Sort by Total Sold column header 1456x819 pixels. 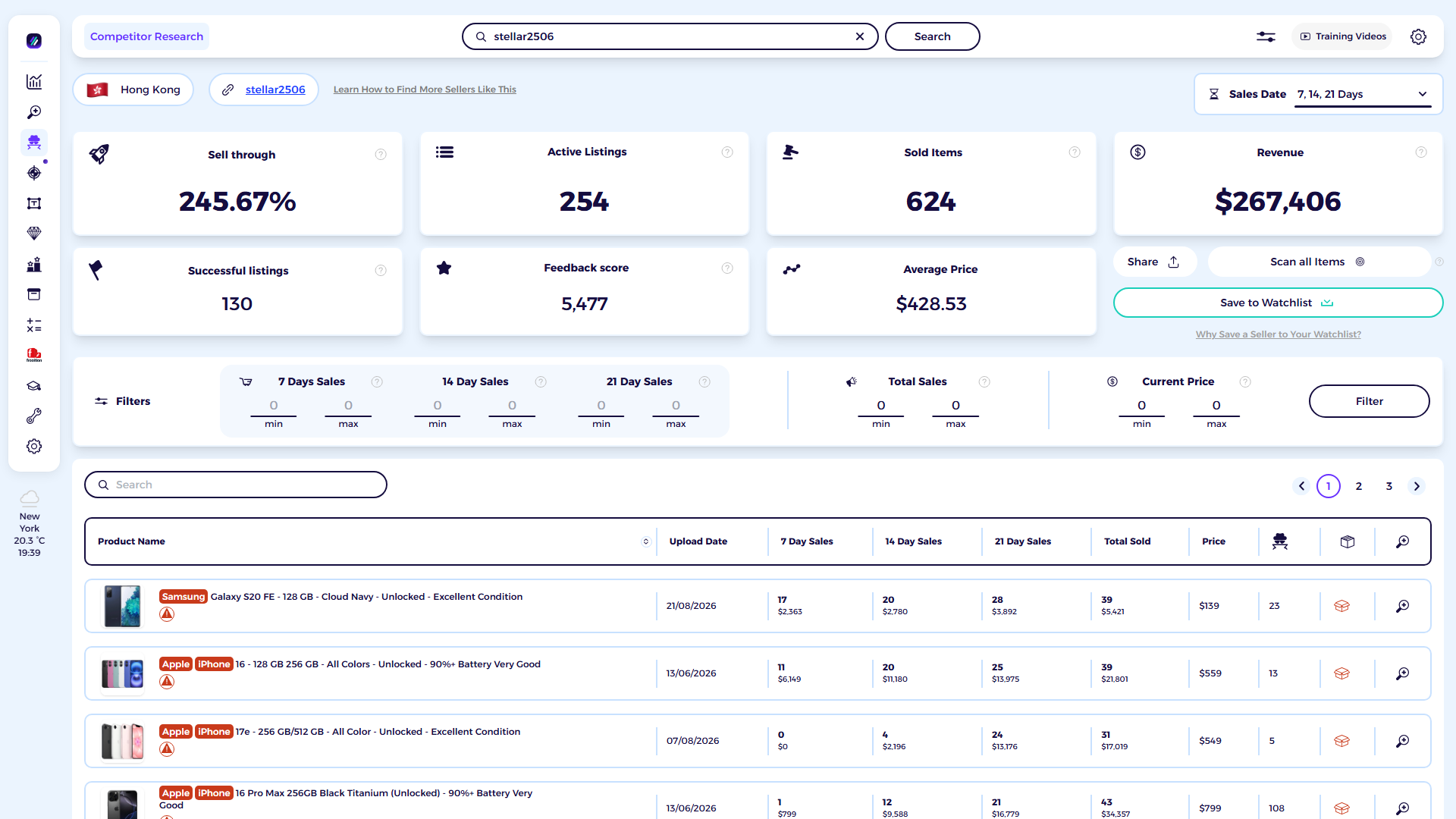click(x=1127, y=541)
